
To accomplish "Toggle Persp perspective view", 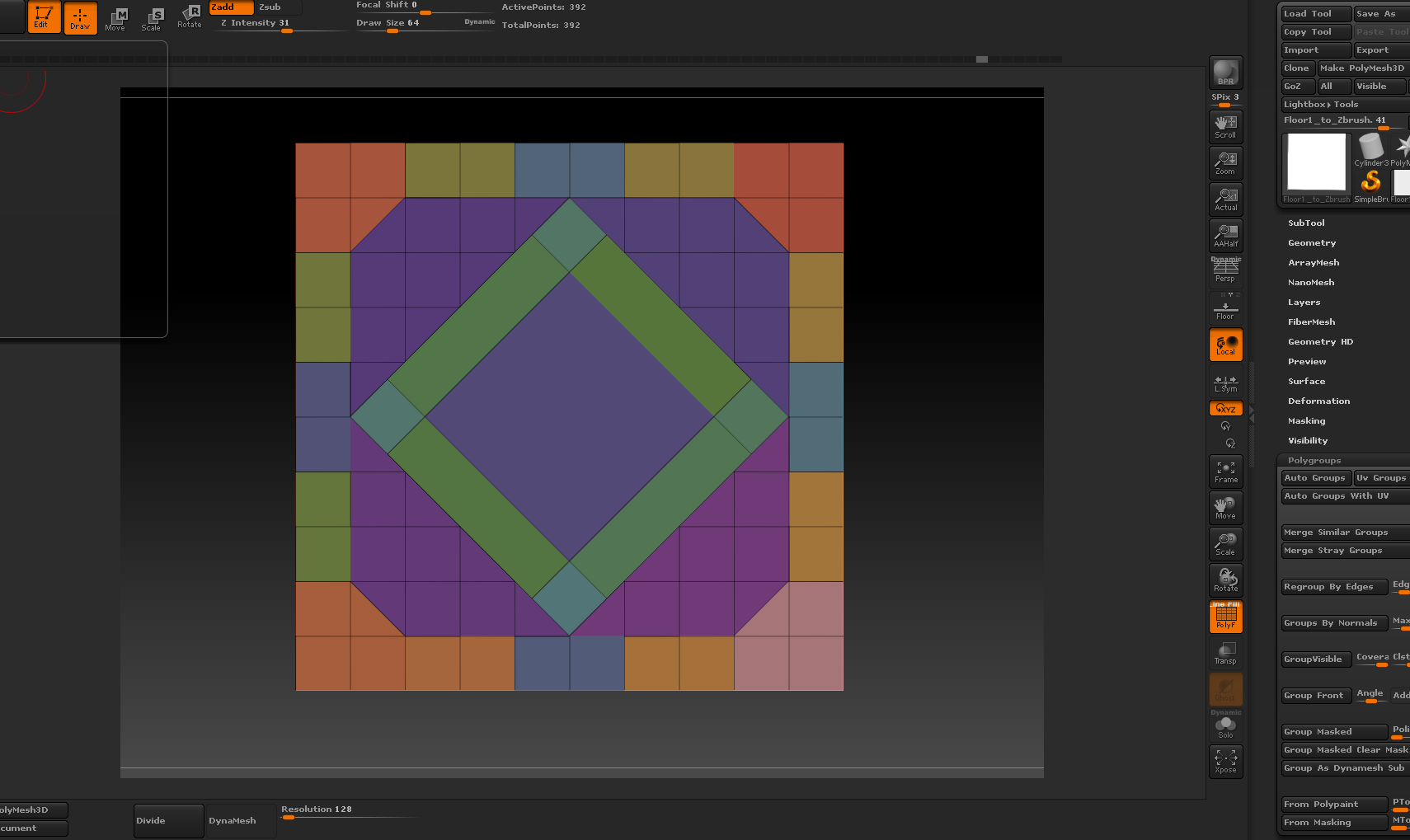I will [1225, 272].
